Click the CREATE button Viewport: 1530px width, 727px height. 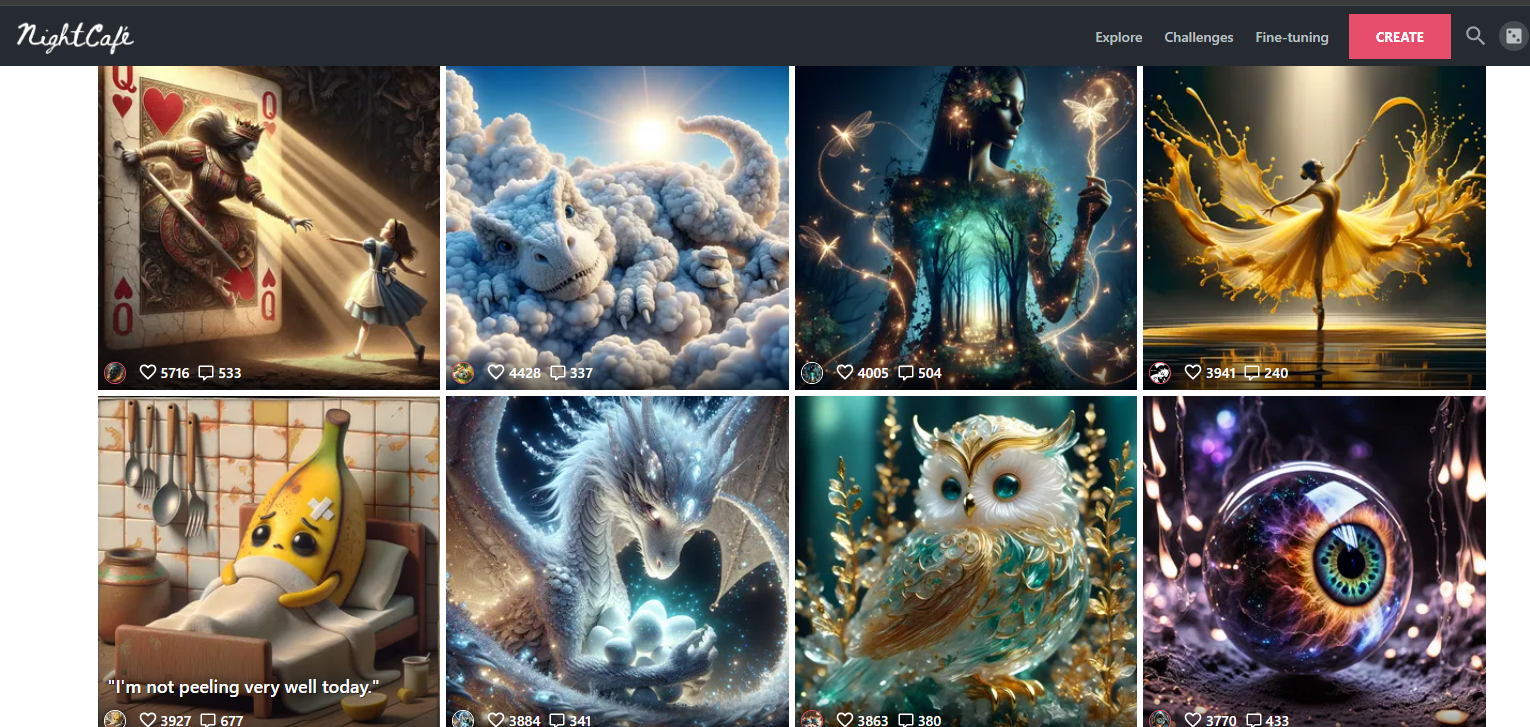click(x=1399, y=37)
